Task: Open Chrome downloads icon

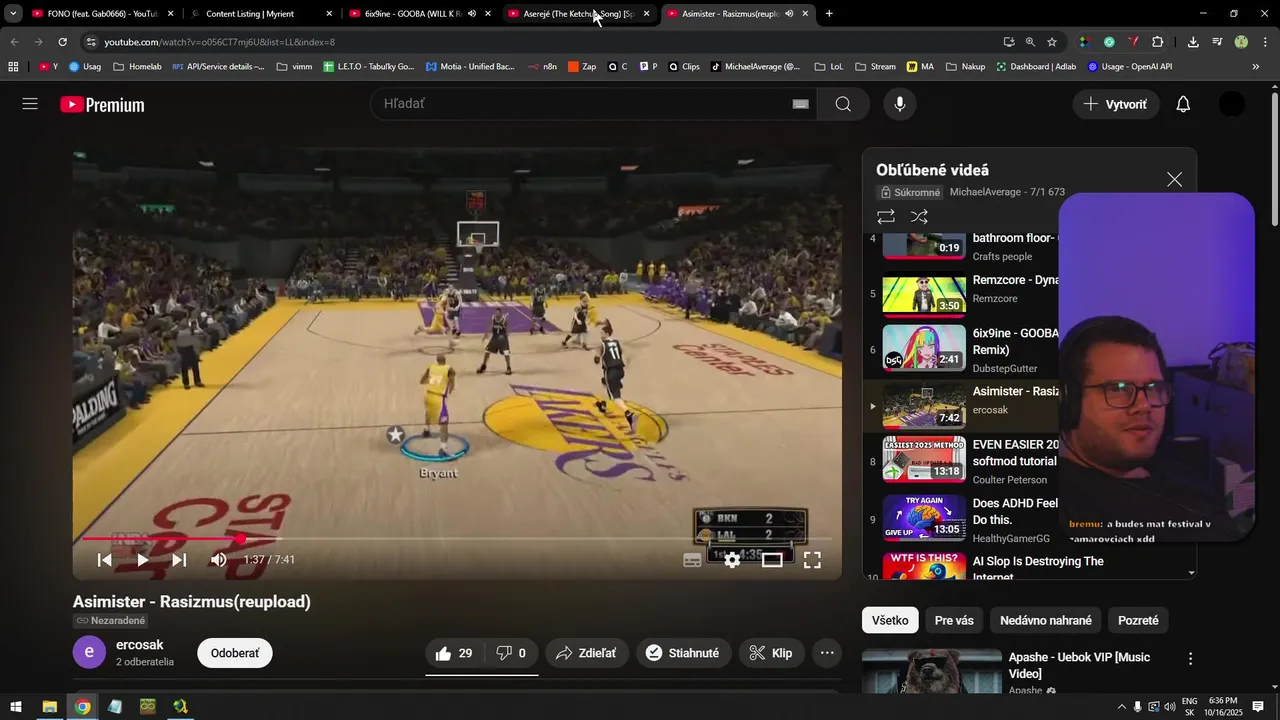Action: 1193,42
